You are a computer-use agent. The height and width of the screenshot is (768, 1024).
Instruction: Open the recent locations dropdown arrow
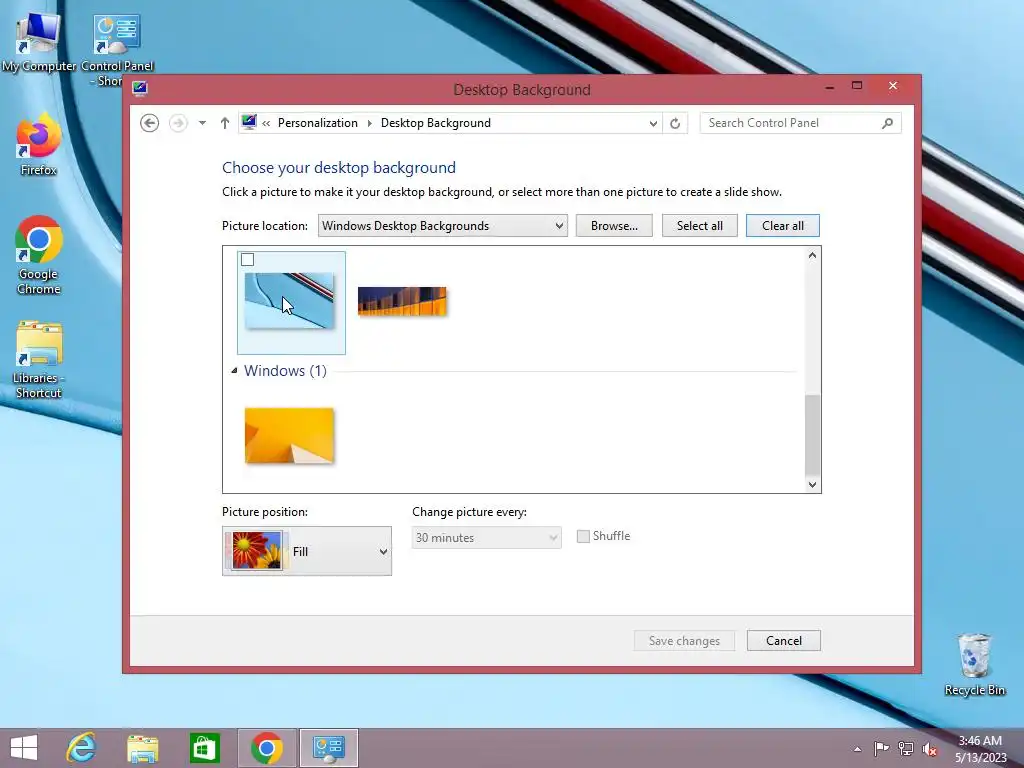pyautogui.click(x=202, y=123)
